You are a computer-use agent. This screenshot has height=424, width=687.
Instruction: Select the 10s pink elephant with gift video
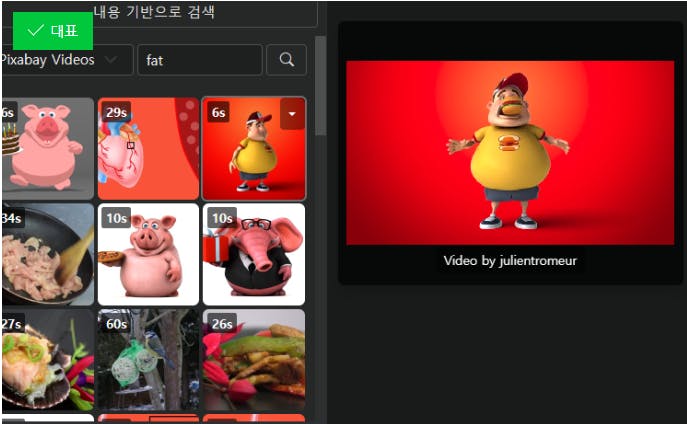pos(254,254)
